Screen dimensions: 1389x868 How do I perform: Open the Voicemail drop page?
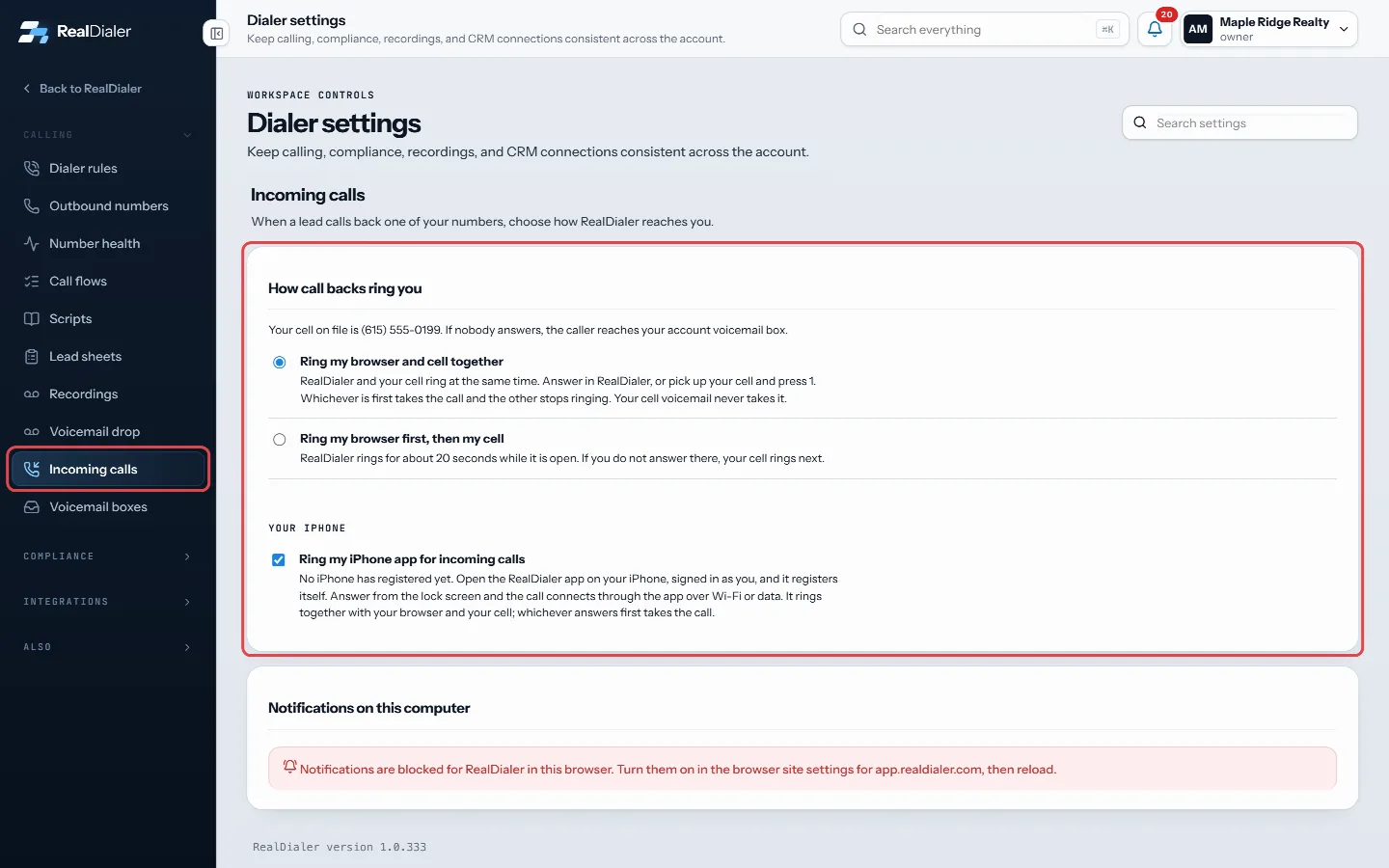pyautogui.click(x=108, y=431)
